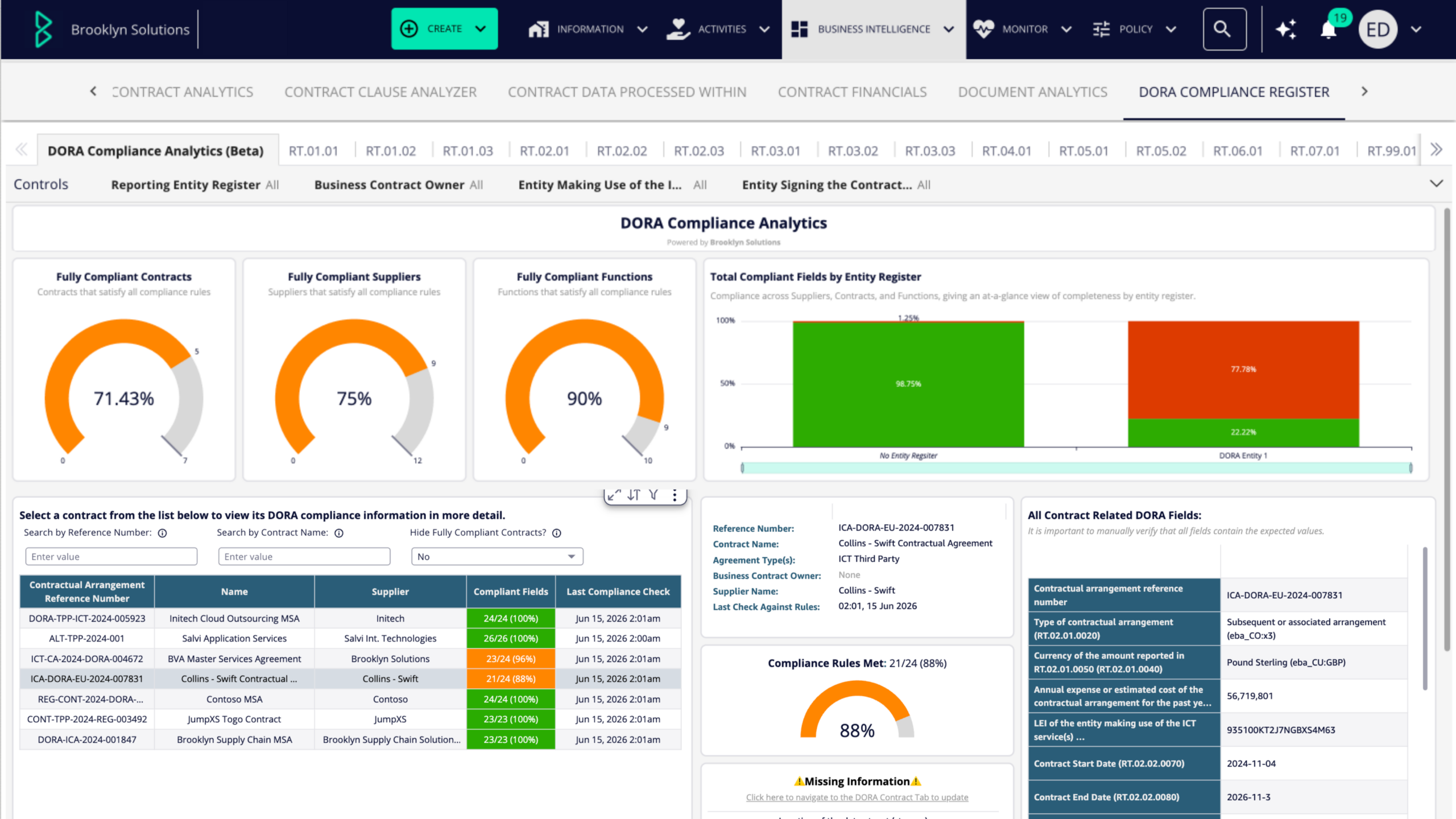Expand the Information menu chevron
This screenshot has height=819, width=1456.
(x=642, y=29)
